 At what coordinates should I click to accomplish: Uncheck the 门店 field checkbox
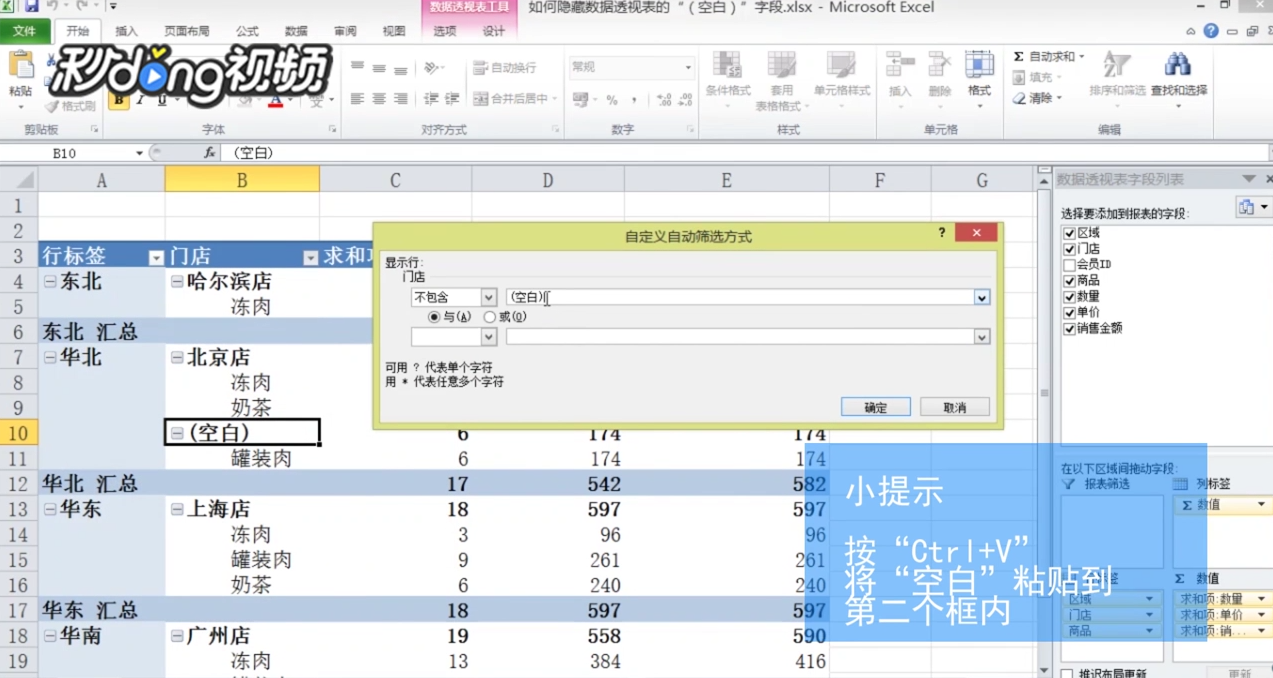(x=1069, y=249)
